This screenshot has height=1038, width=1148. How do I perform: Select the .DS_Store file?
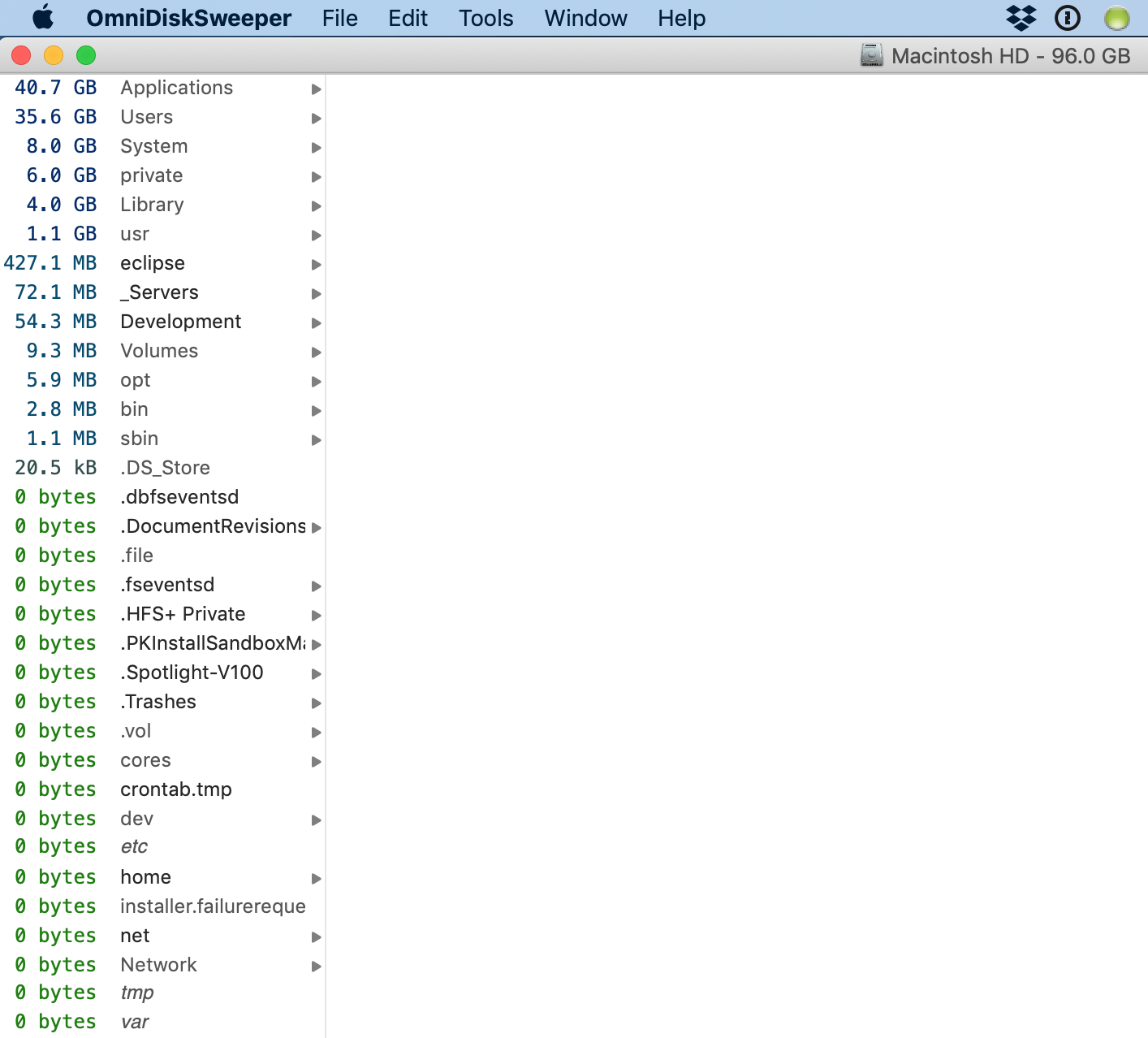pos(165,468)
